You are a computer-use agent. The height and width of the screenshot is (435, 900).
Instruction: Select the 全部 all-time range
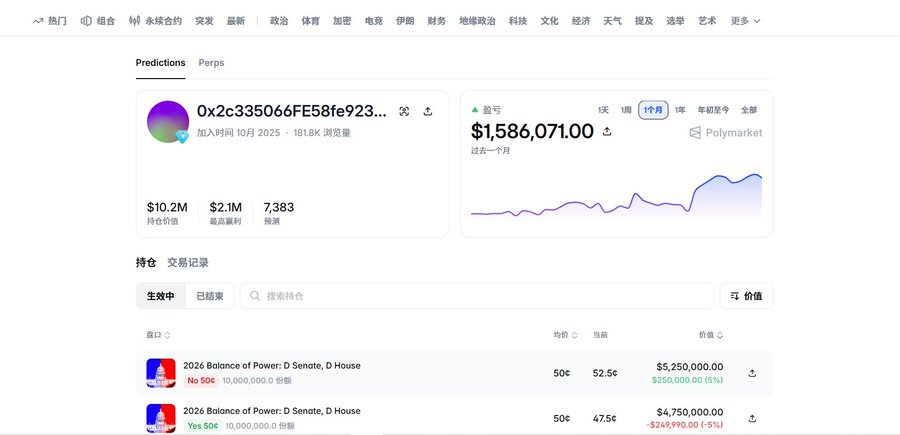pyautogui.click(x=749, y=110)
